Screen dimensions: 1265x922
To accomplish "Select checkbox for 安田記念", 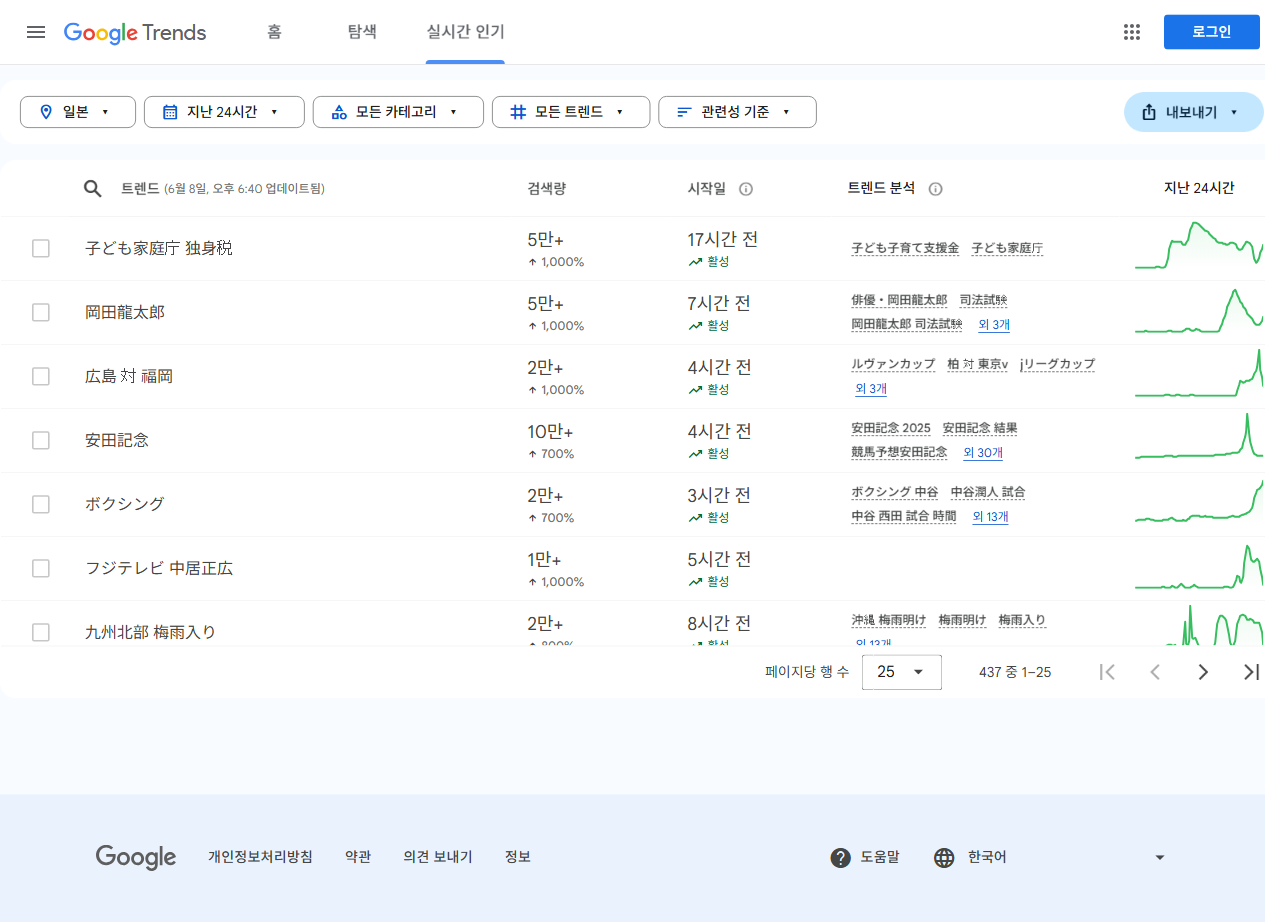I will (41, 440).
